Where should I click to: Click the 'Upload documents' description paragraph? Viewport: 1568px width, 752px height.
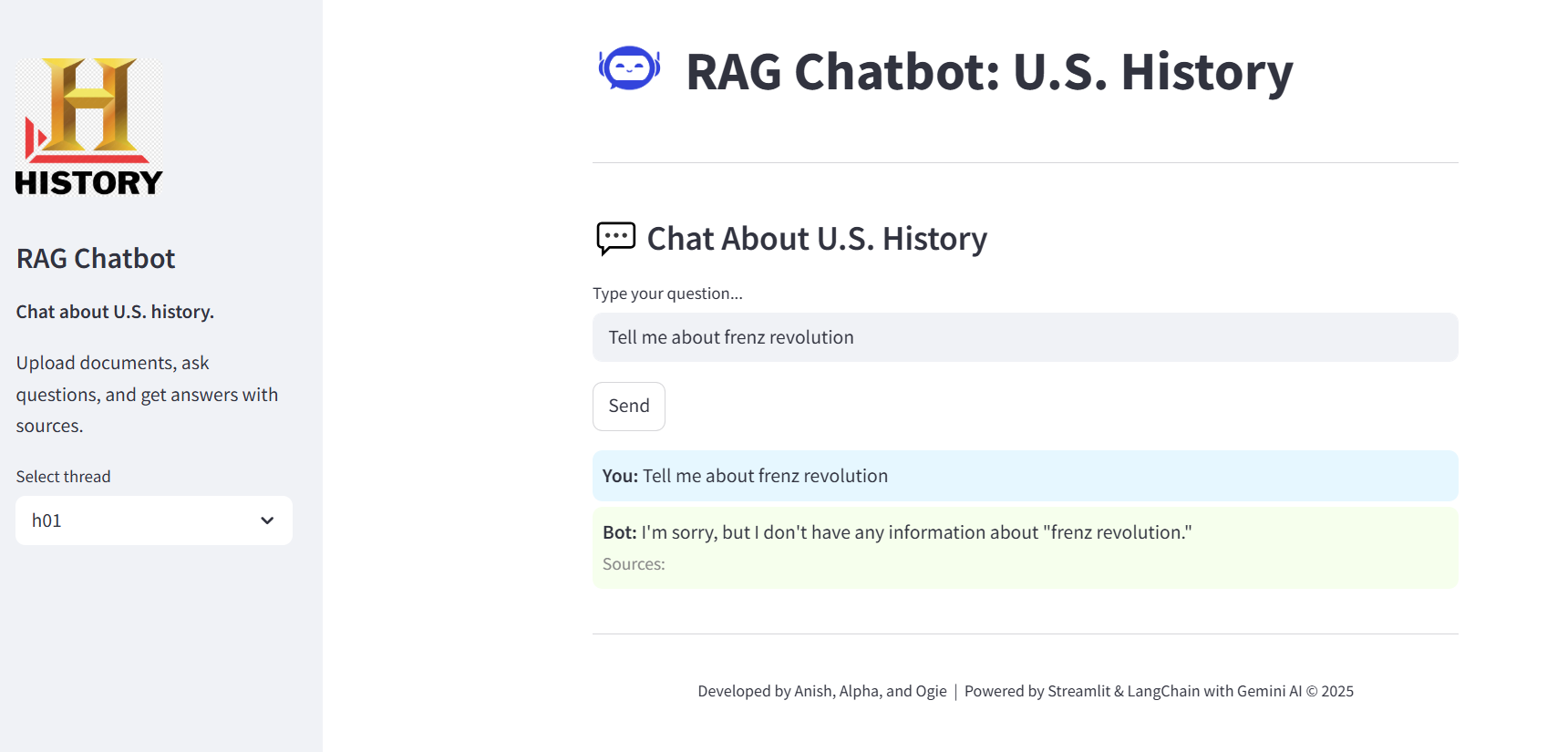click(x=146, y=394)
